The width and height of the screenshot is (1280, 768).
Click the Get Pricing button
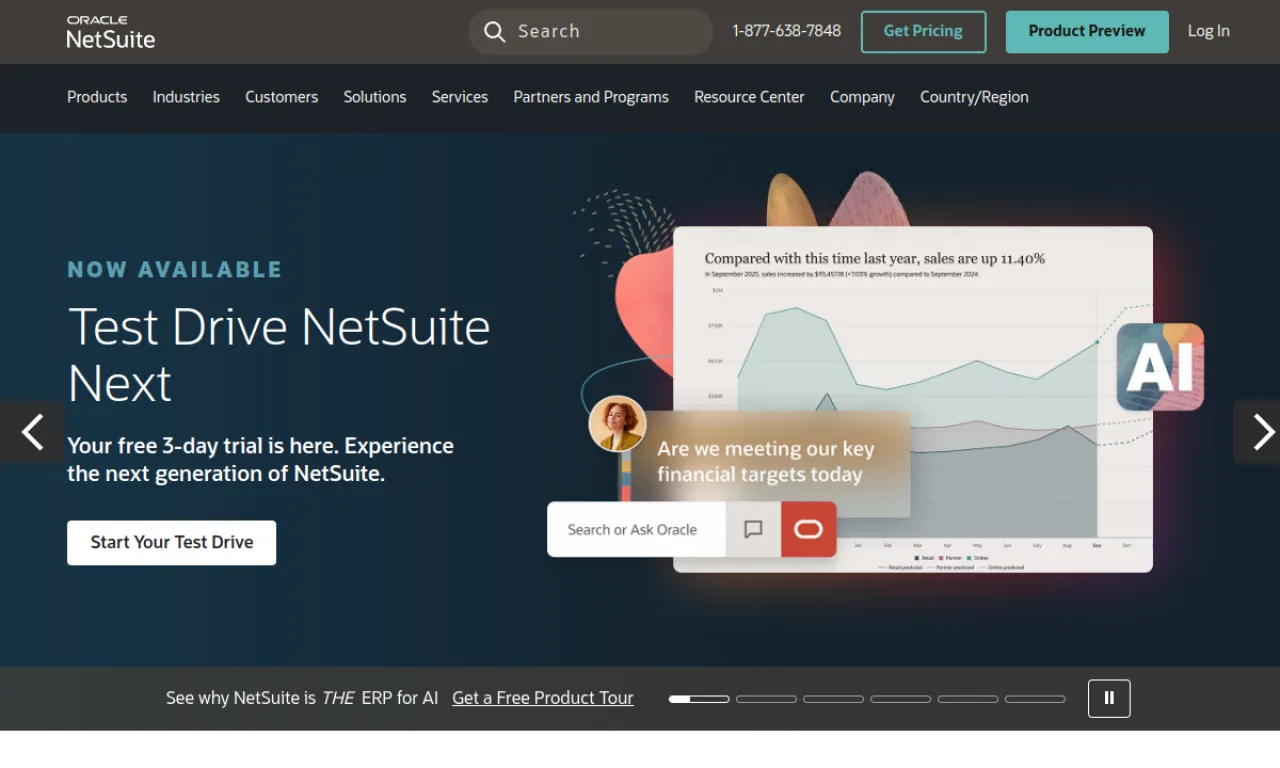tap(923, 32)
